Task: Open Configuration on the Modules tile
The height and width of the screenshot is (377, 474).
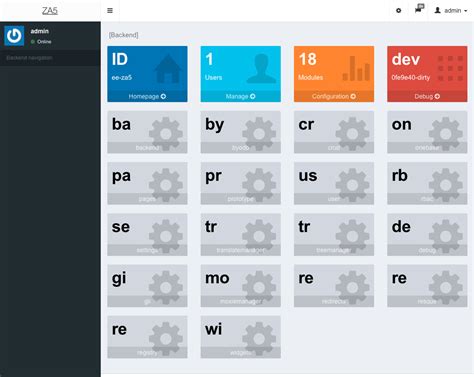Action: coord(334,96)
